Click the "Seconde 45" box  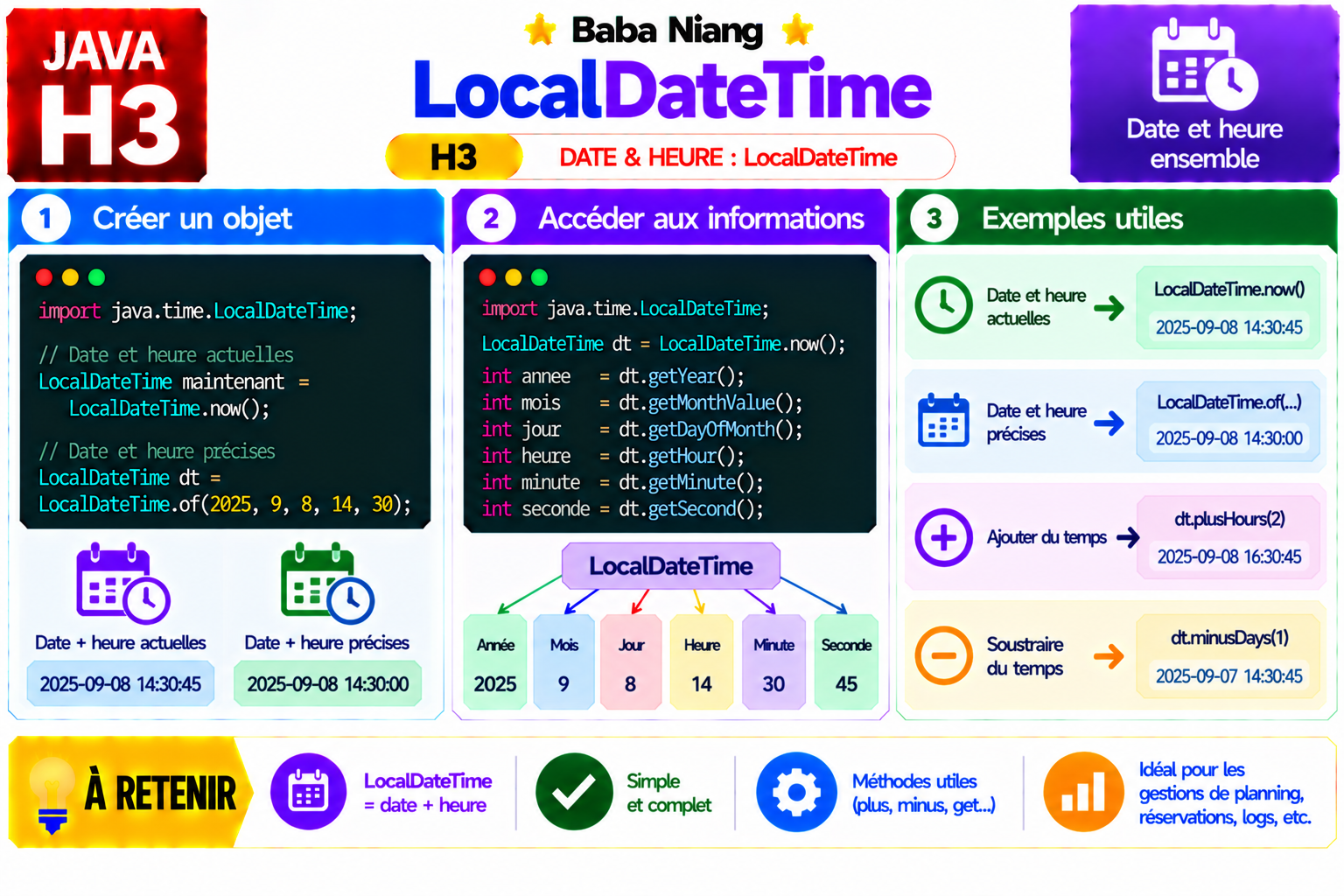pyautogui.click(x=846, y=662)
